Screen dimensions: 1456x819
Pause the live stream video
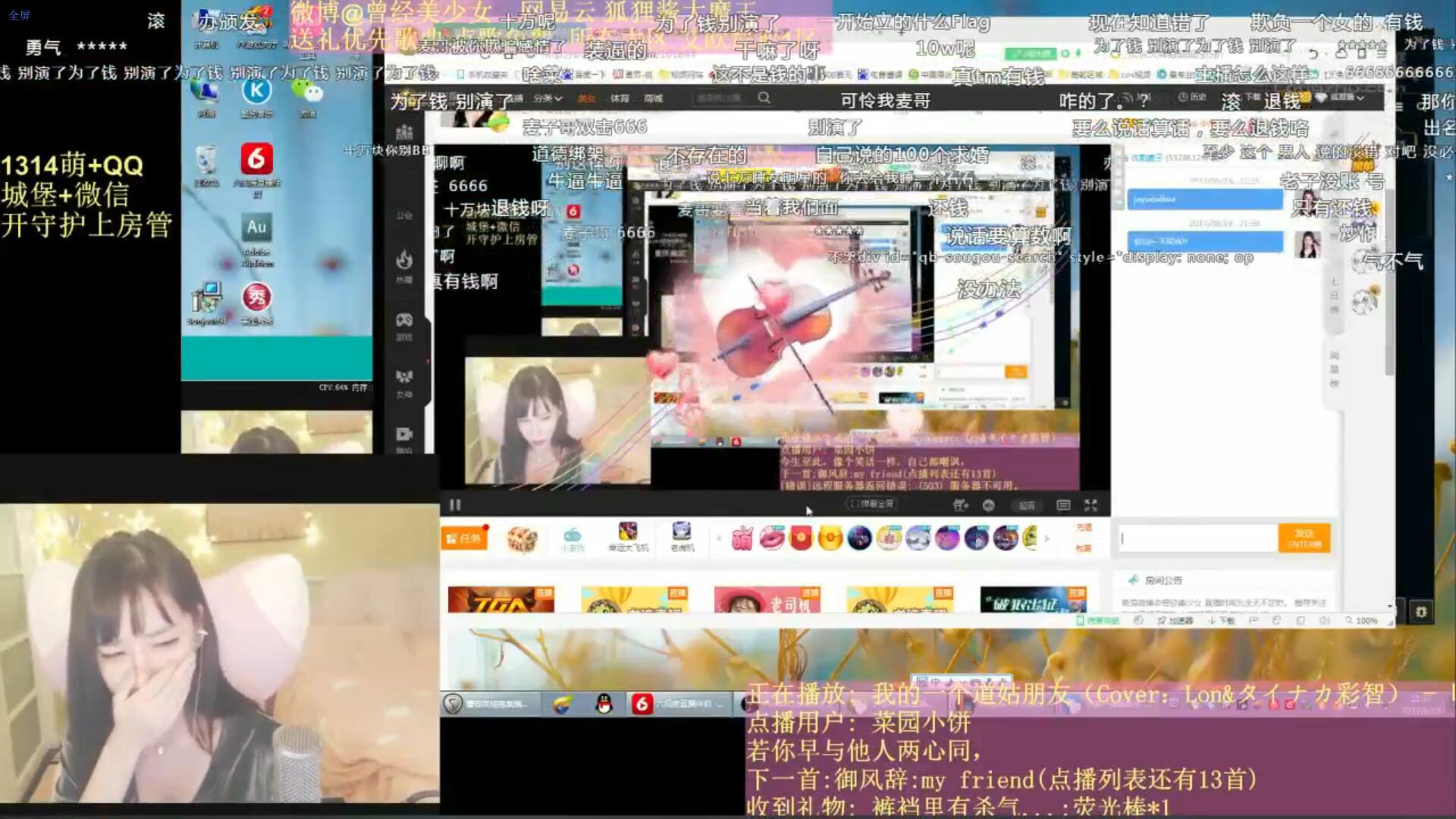point(455,505)
